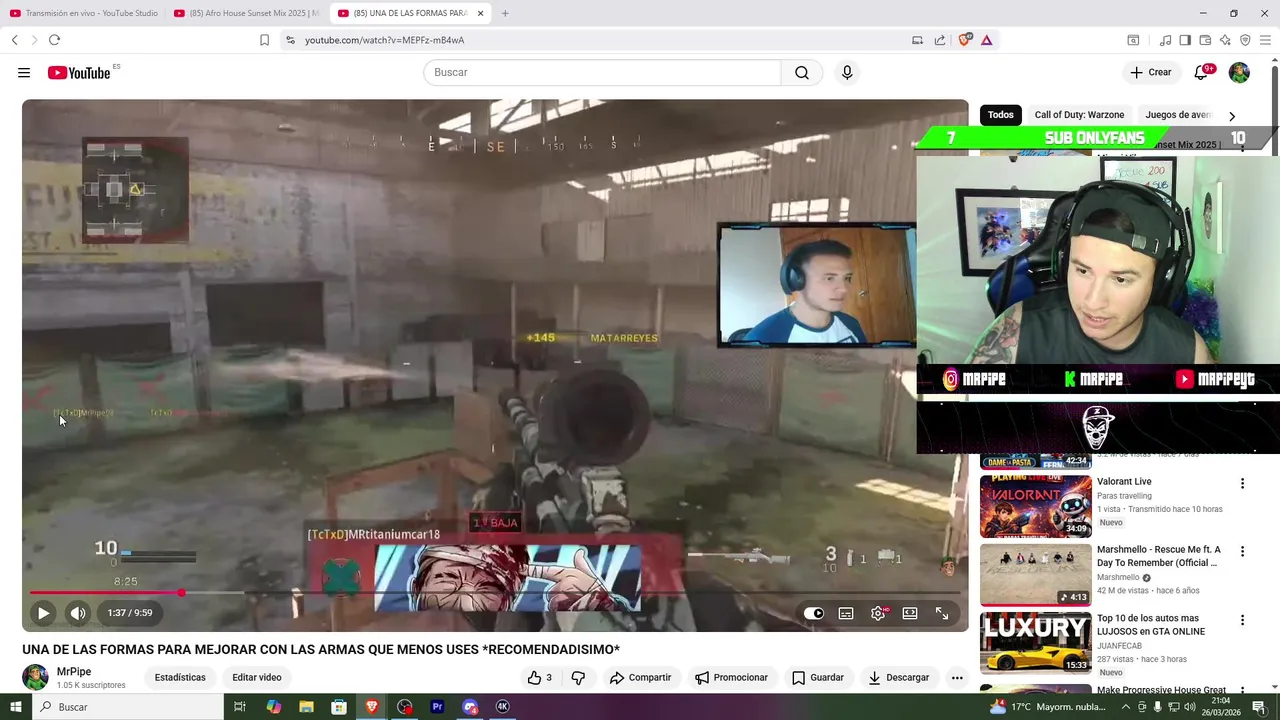
Task: Open the Estadísticas button
Action: coord(180,677)
